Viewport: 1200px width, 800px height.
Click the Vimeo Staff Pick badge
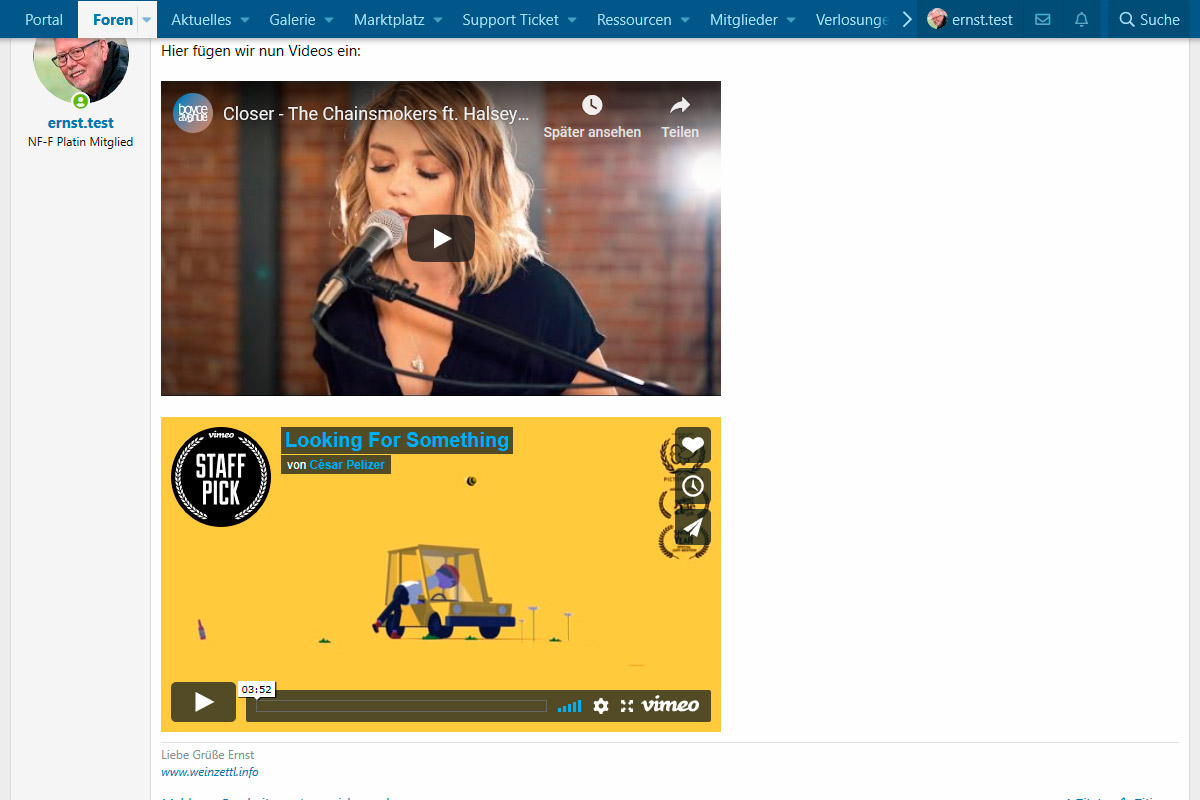click(x=221, y=477)
